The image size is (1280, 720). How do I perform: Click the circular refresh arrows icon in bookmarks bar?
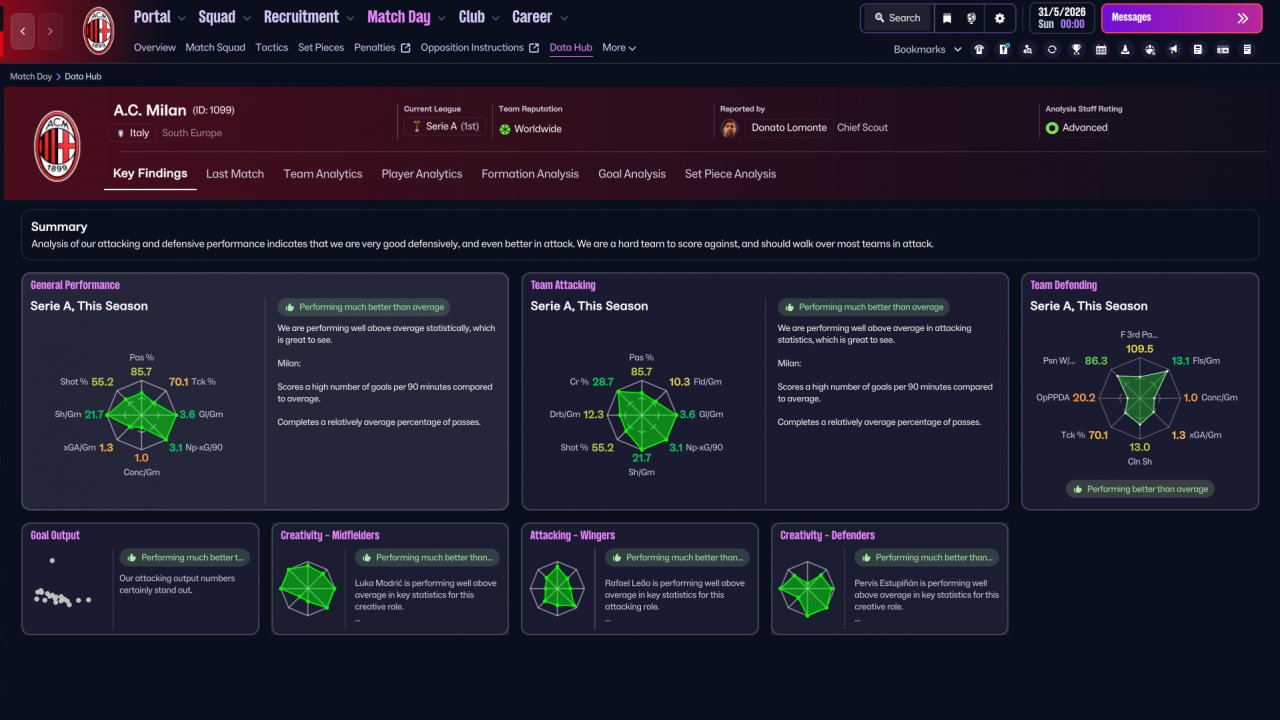[1052, 49]
